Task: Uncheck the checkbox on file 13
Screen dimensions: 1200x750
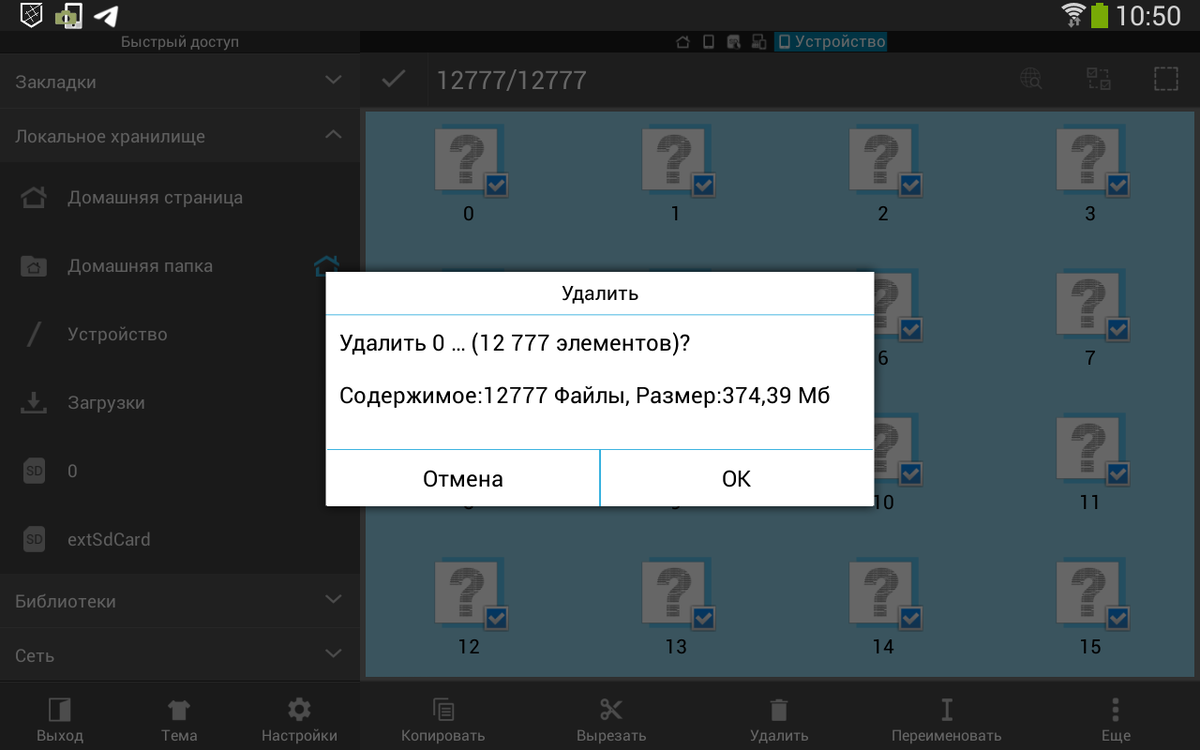Action: 703,618
